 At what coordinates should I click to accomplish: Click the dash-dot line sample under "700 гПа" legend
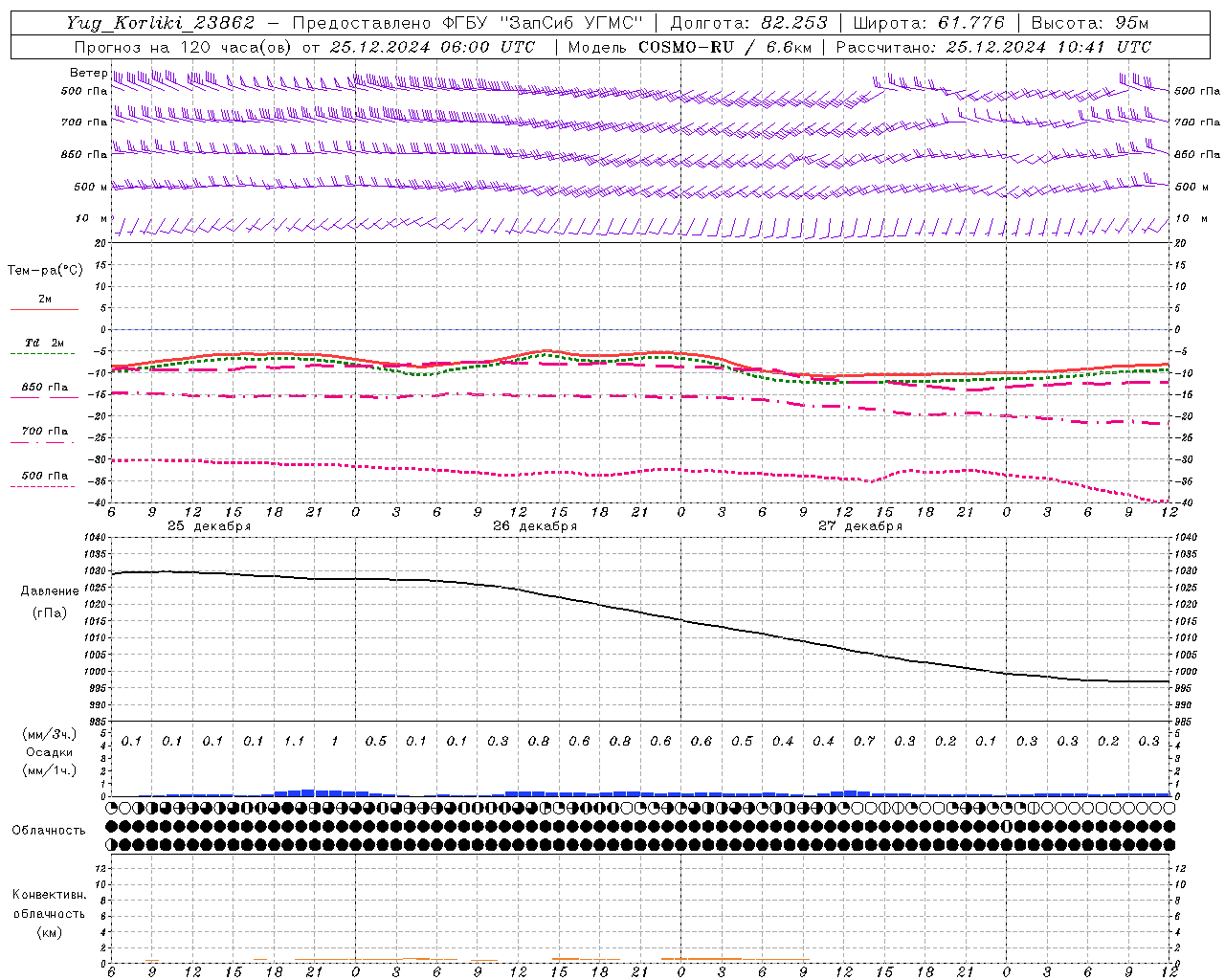click(x=44, y=442)
